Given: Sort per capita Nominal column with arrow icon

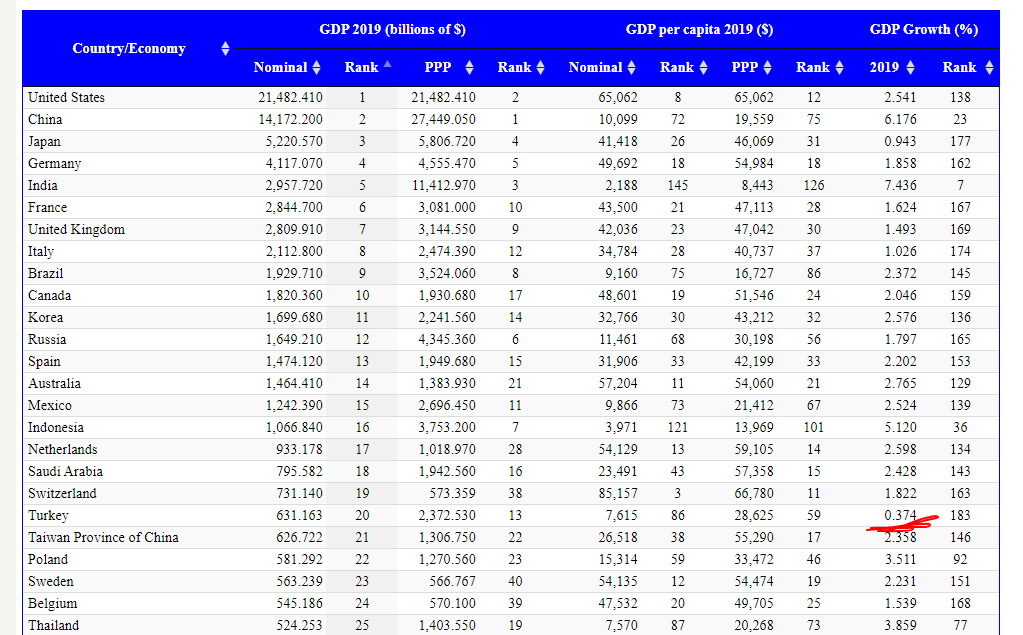Looking at the screenshot, I should 632,68.
